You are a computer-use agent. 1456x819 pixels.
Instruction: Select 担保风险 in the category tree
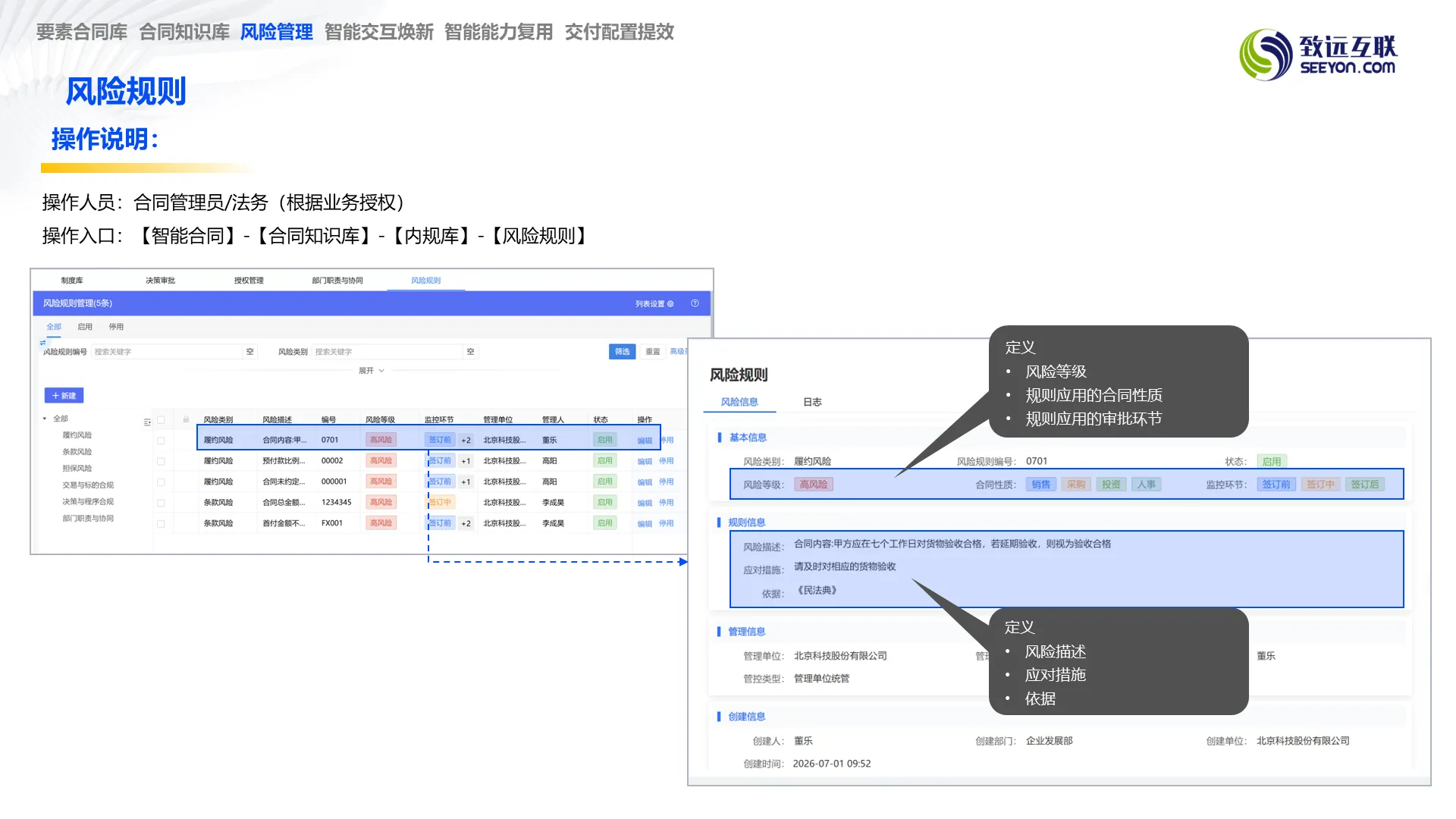tap(77, 469)
